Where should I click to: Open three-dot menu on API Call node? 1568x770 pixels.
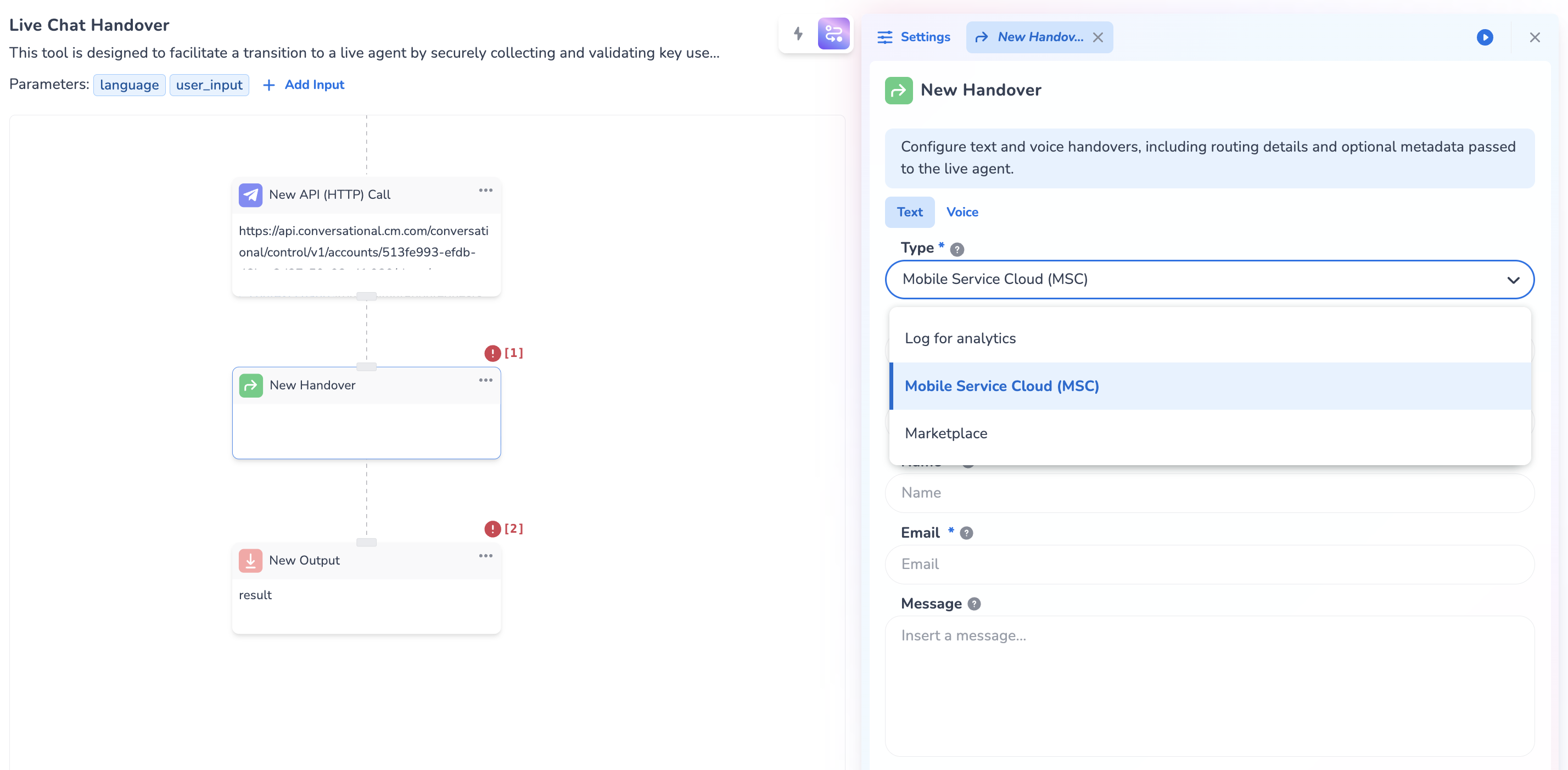pos(485,191)
